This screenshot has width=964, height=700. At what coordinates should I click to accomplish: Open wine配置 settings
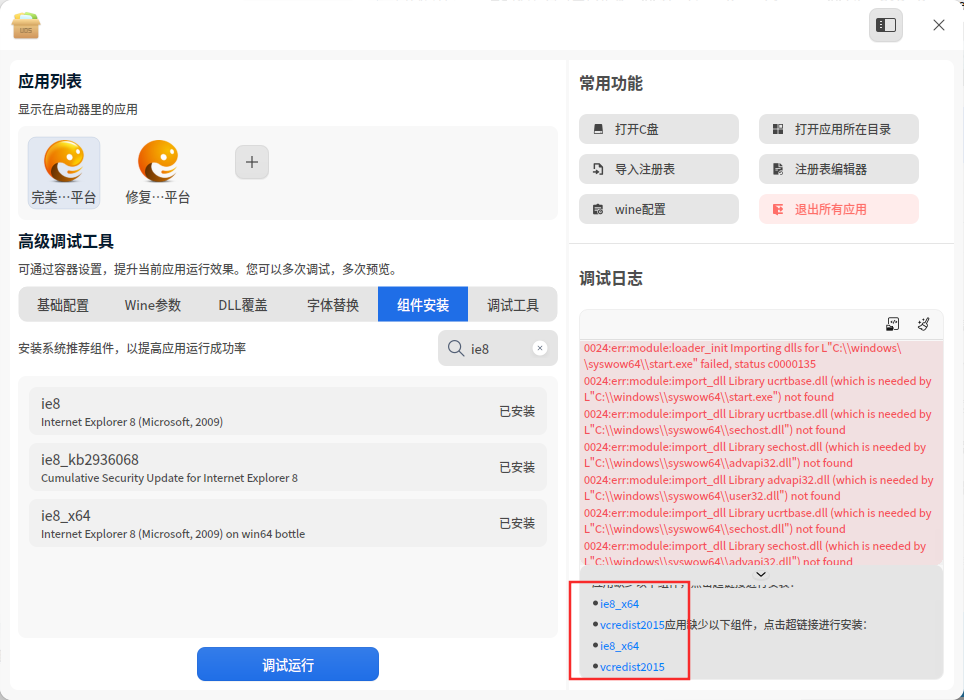(659, 209)
